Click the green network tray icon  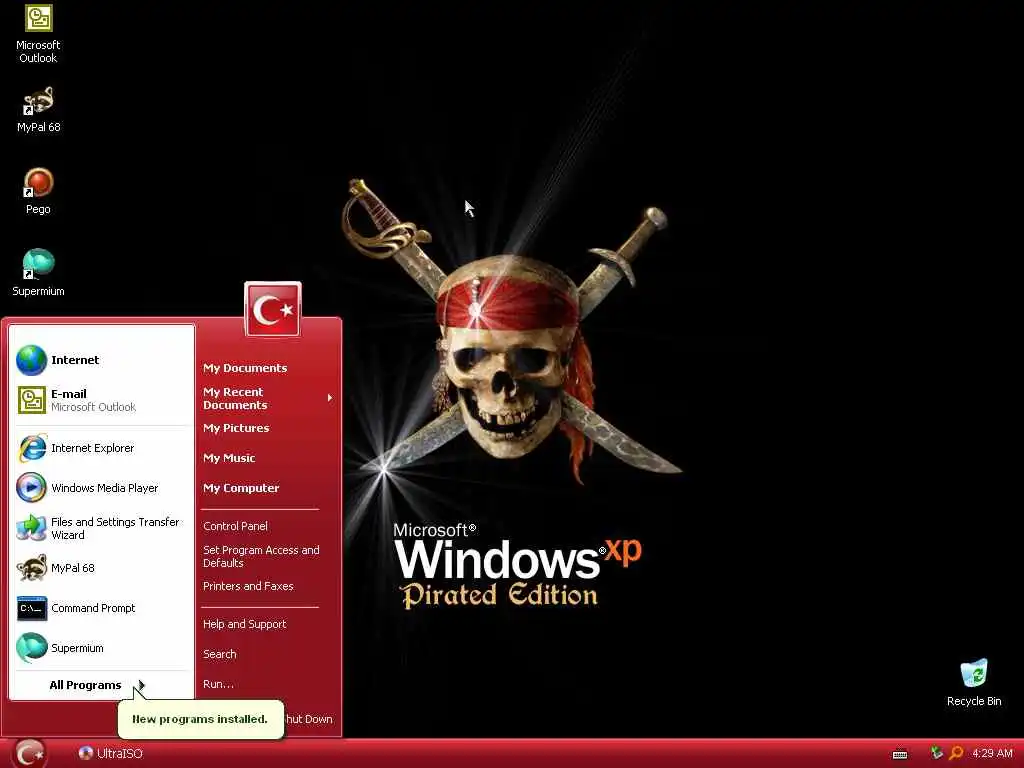click(x=936, y=753)
